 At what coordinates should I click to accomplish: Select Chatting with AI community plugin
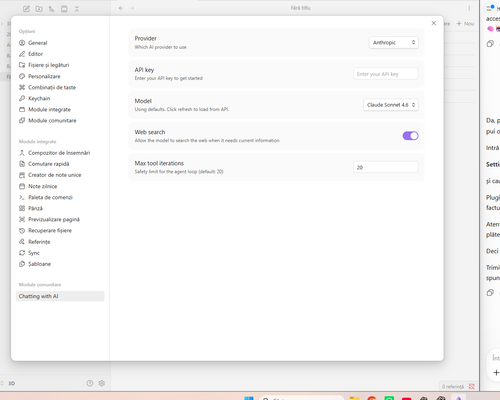click(x=60, y=296)
